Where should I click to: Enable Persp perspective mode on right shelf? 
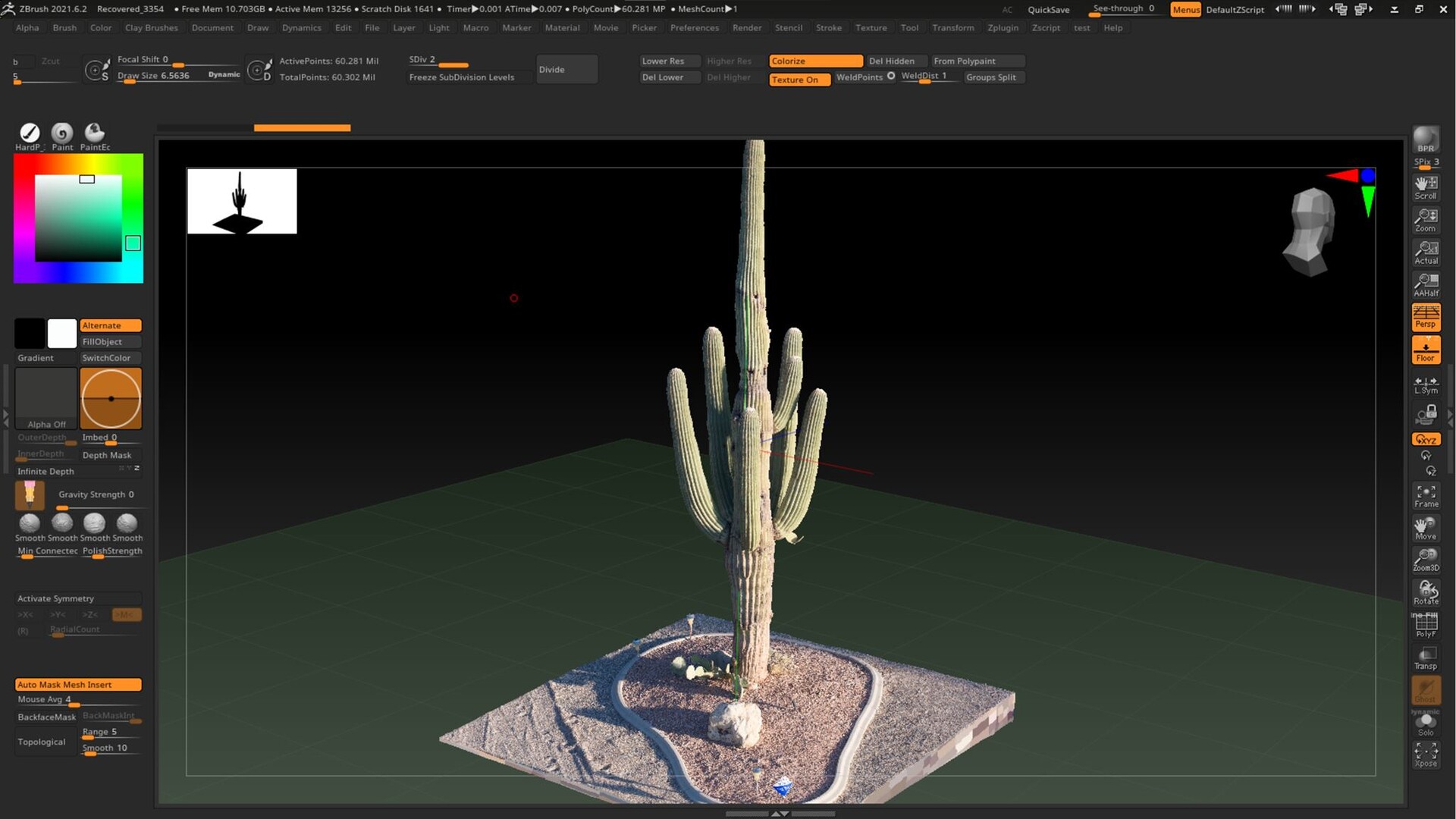pos(1426,317)
